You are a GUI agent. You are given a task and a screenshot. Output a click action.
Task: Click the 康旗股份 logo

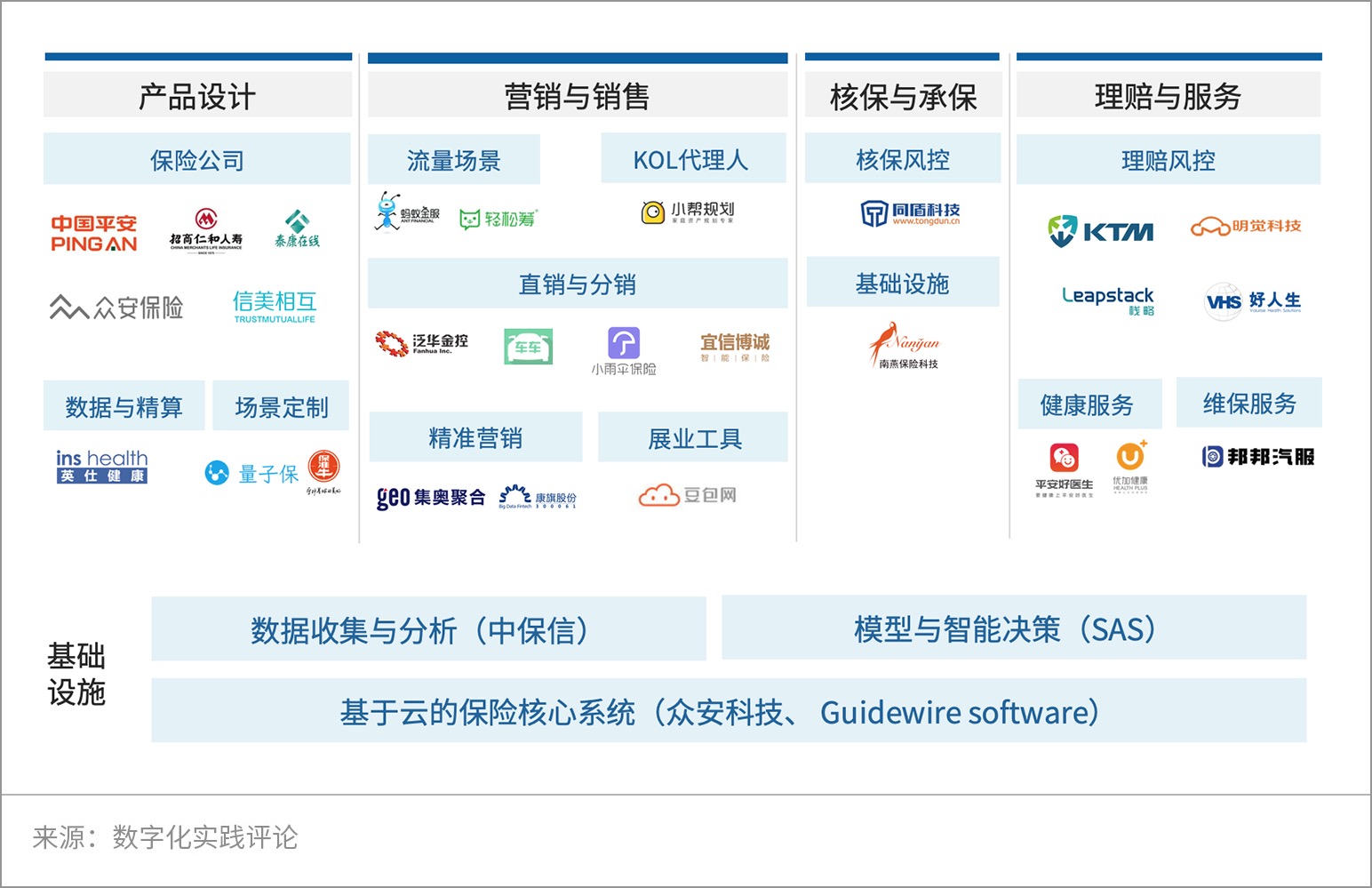(538, 497)
